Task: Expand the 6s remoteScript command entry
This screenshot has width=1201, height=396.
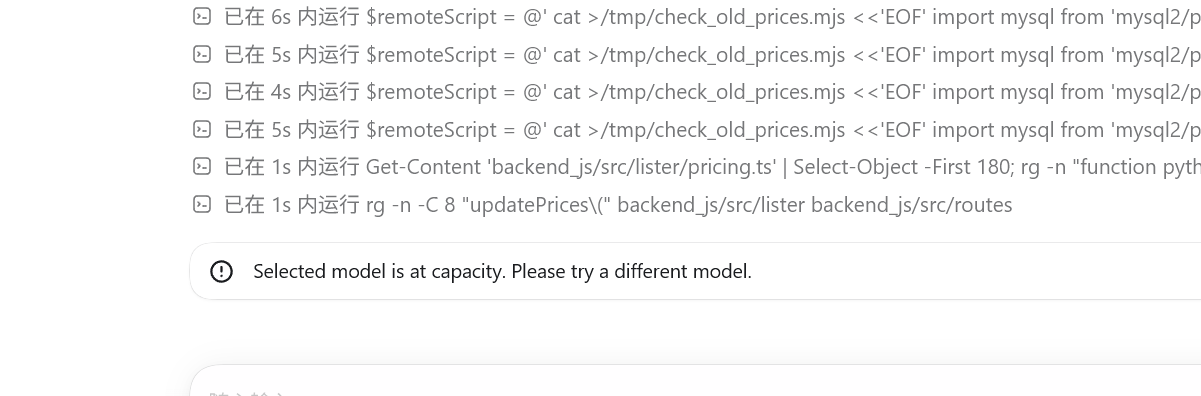Action: pos(696,16)
